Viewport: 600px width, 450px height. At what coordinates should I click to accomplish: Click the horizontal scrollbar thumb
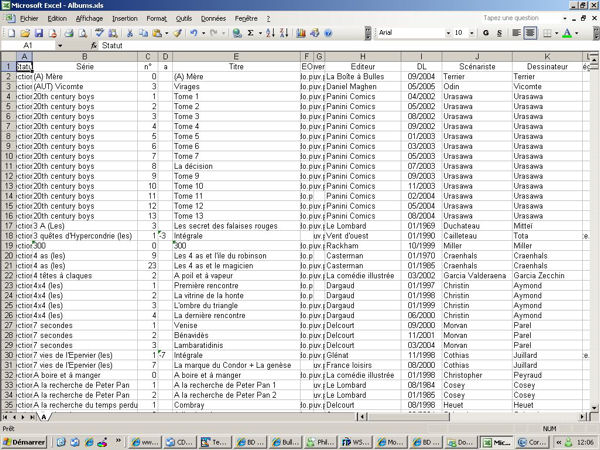[x=408, y=417]
